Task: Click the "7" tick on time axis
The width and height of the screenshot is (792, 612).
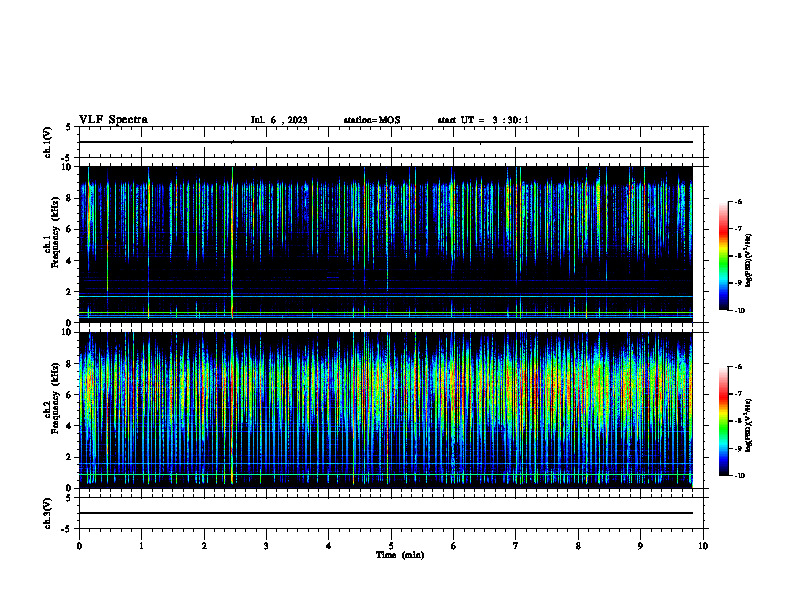Action: (515, 546)
